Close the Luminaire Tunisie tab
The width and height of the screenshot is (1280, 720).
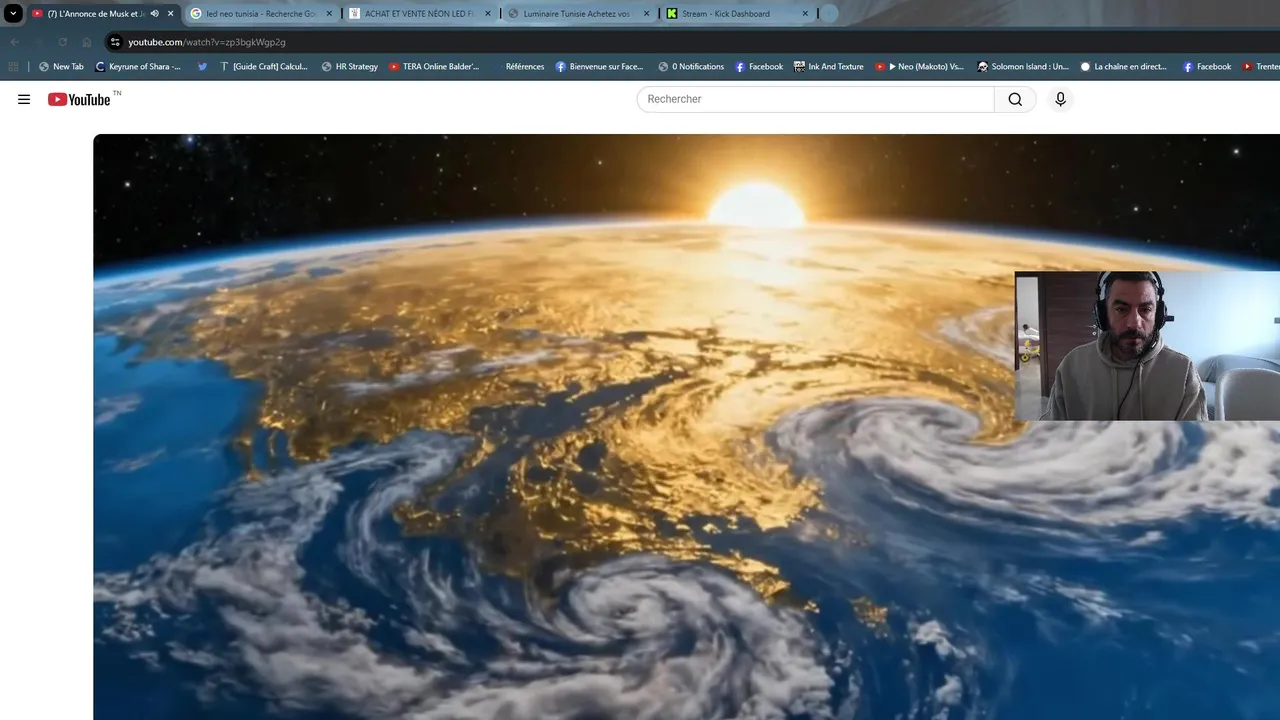point(646,14)
